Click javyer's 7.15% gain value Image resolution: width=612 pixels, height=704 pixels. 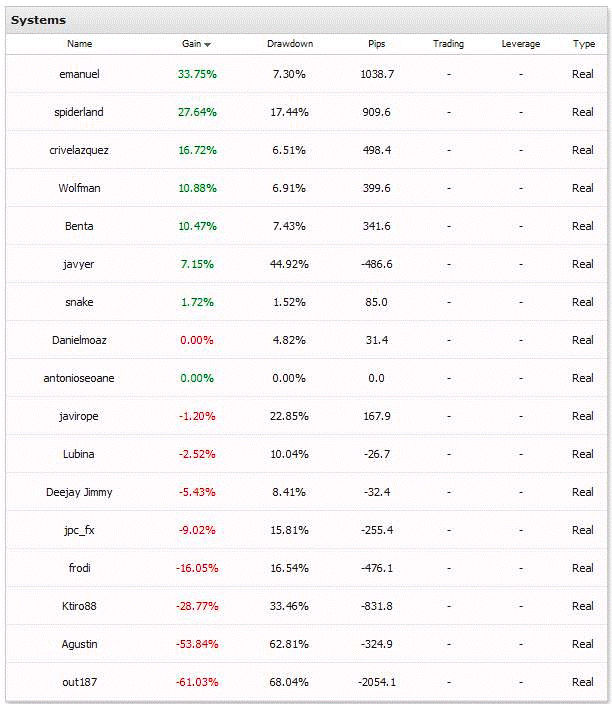[x=197, y=264]
